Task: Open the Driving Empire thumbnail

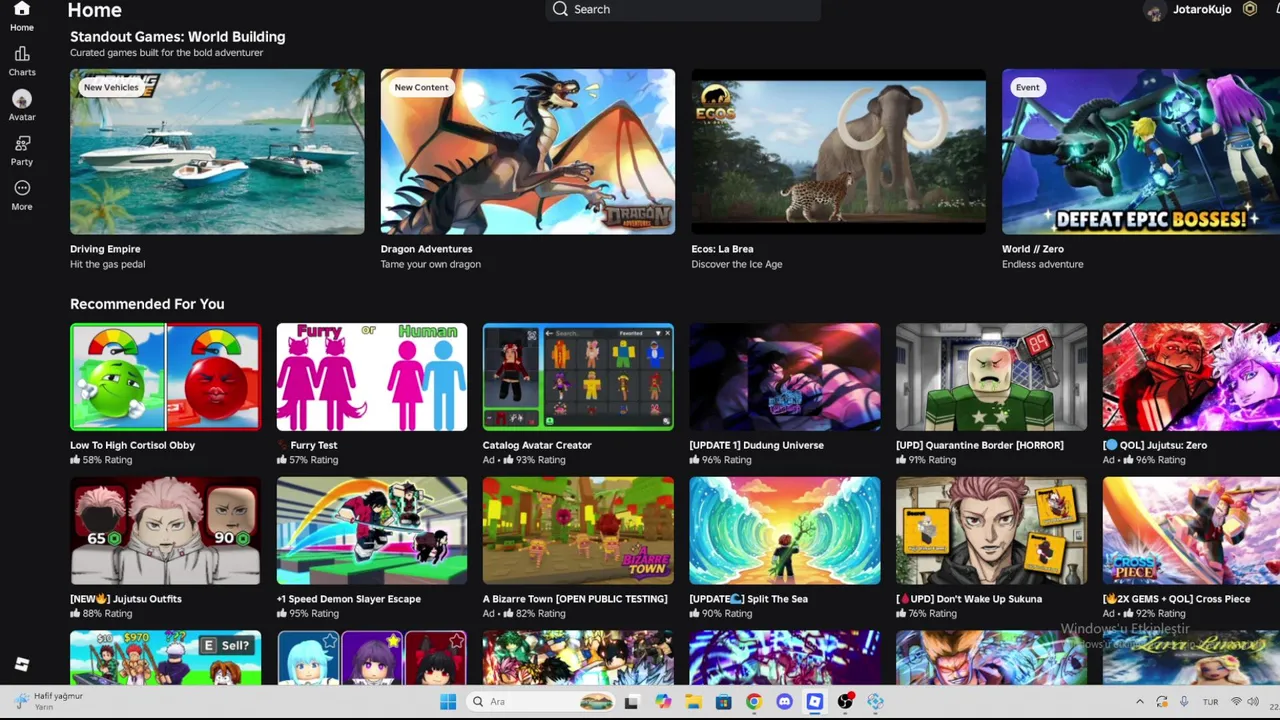Action: pyautogui.click(x=217, y=151)
